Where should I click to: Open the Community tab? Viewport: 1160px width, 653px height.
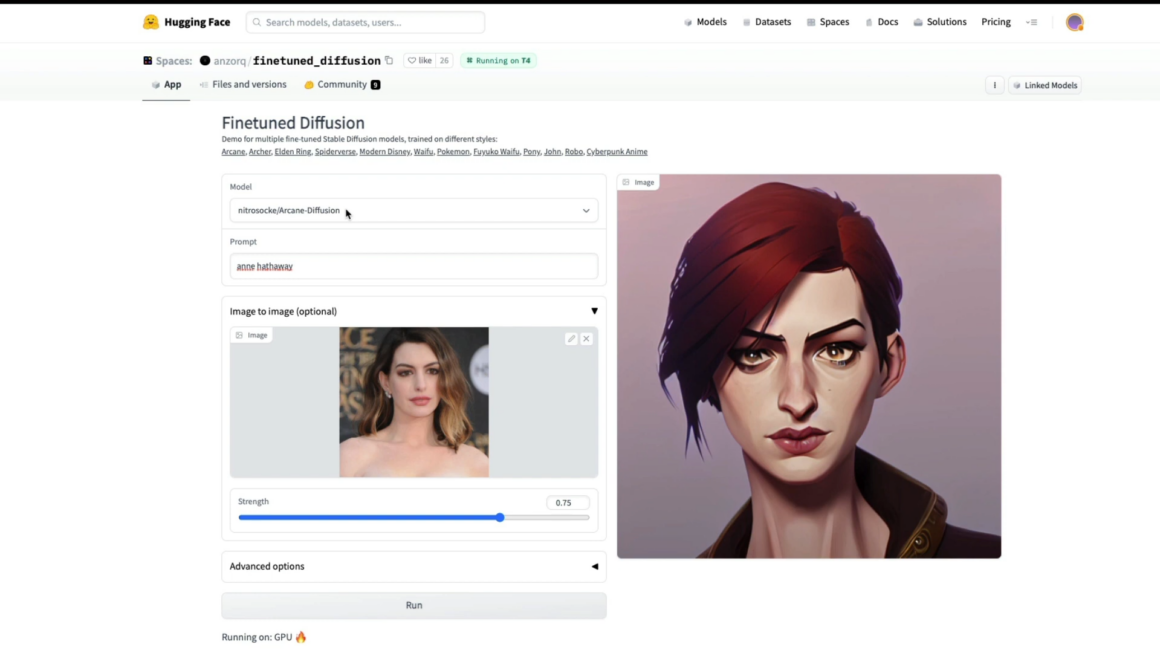click(340, 84)
